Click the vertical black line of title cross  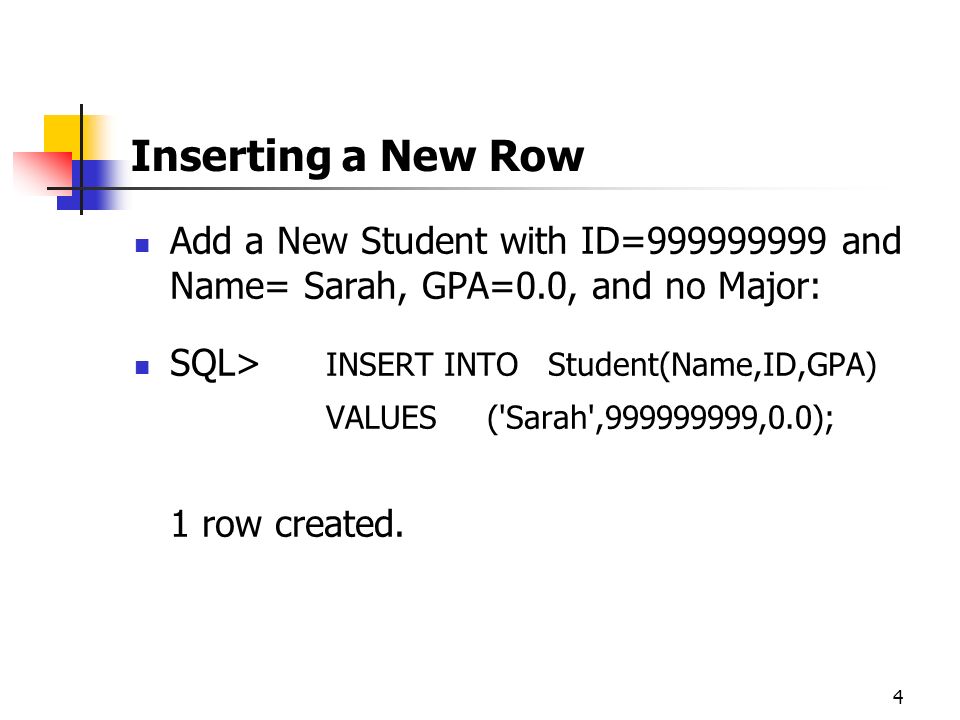(81, 159)
